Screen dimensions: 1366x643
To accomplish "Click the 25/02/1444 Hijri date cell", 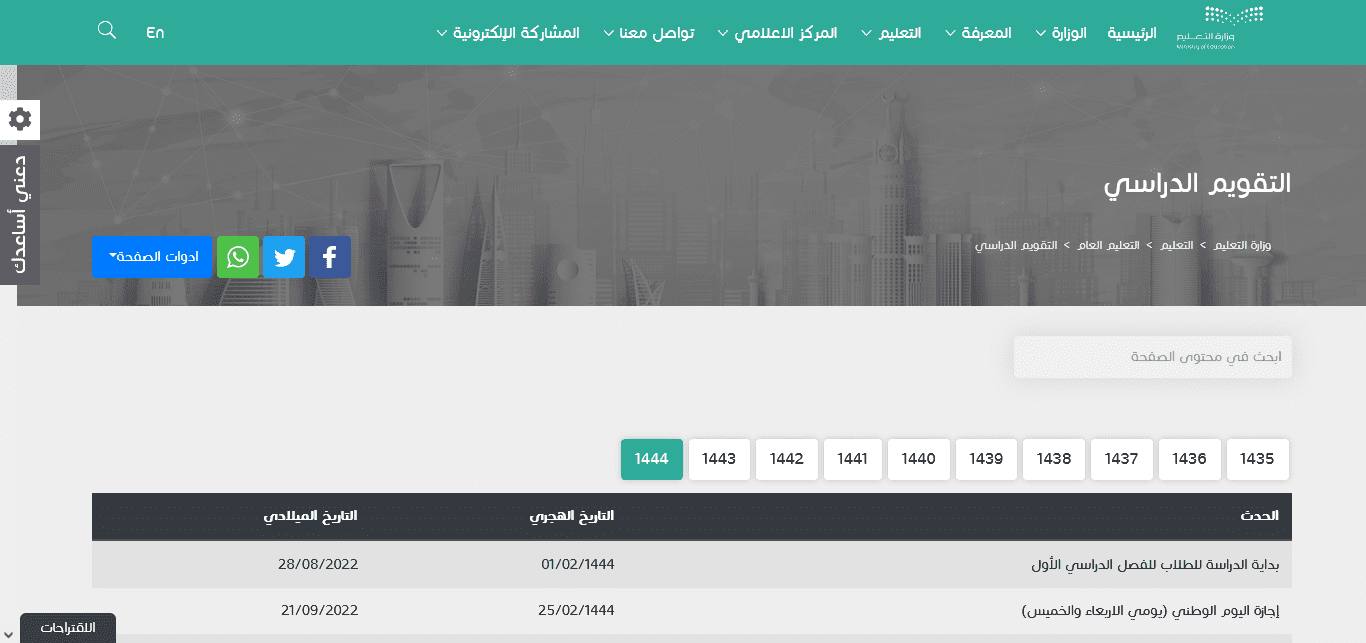I will pyautogui.click(x=578, y=610).
